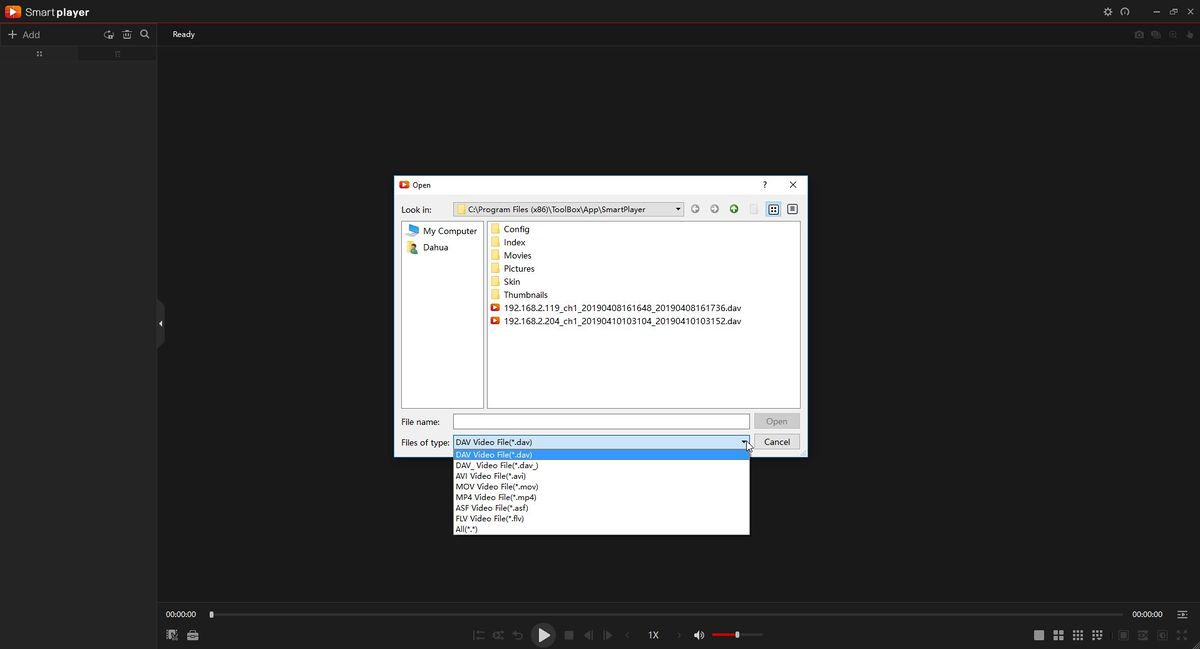
Task: Open the toolbox briefcase icon
Action: (193, 635)
